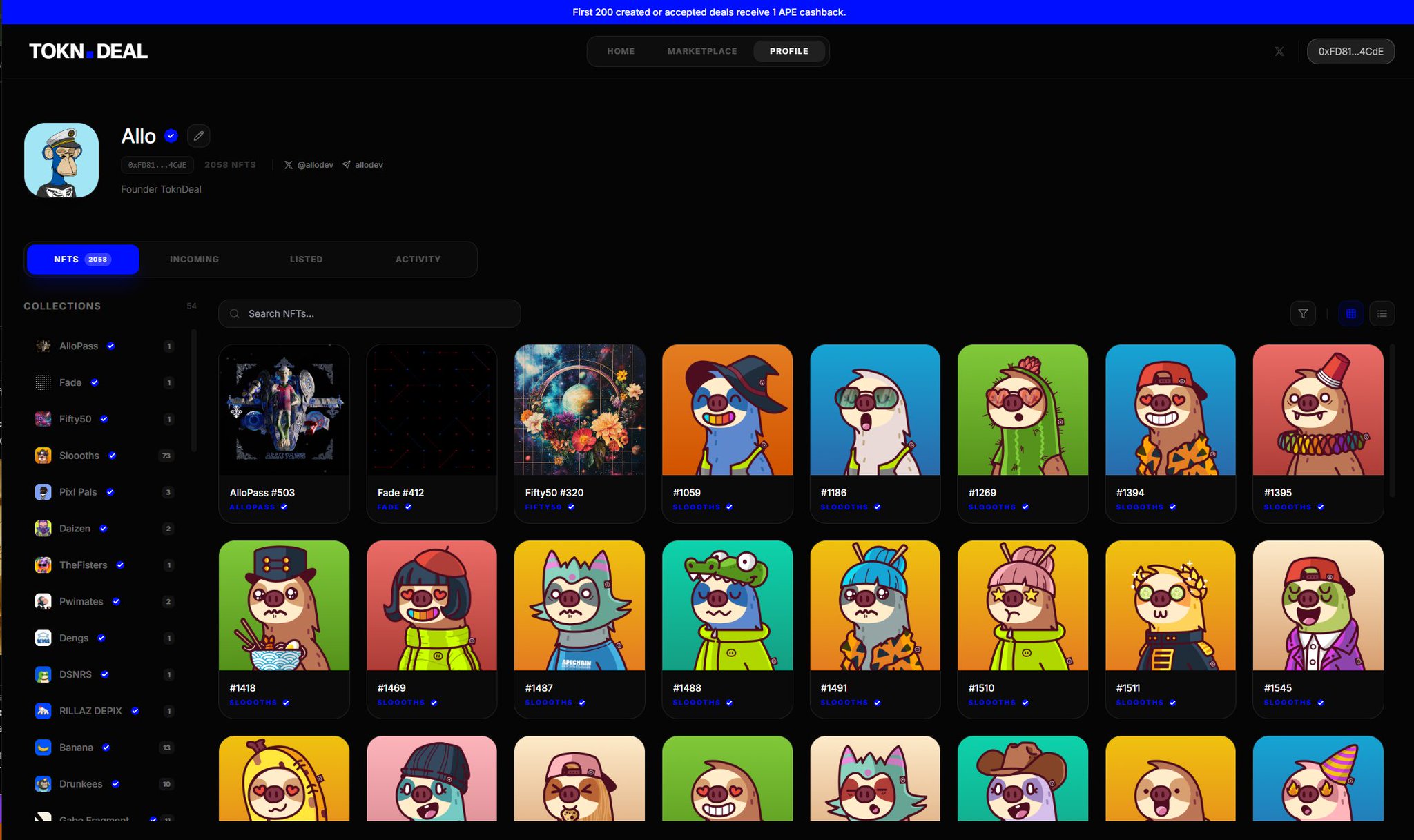The image size is (1414, 840).
Task: Click the Banana collection icon
Action: click(43, 748)
